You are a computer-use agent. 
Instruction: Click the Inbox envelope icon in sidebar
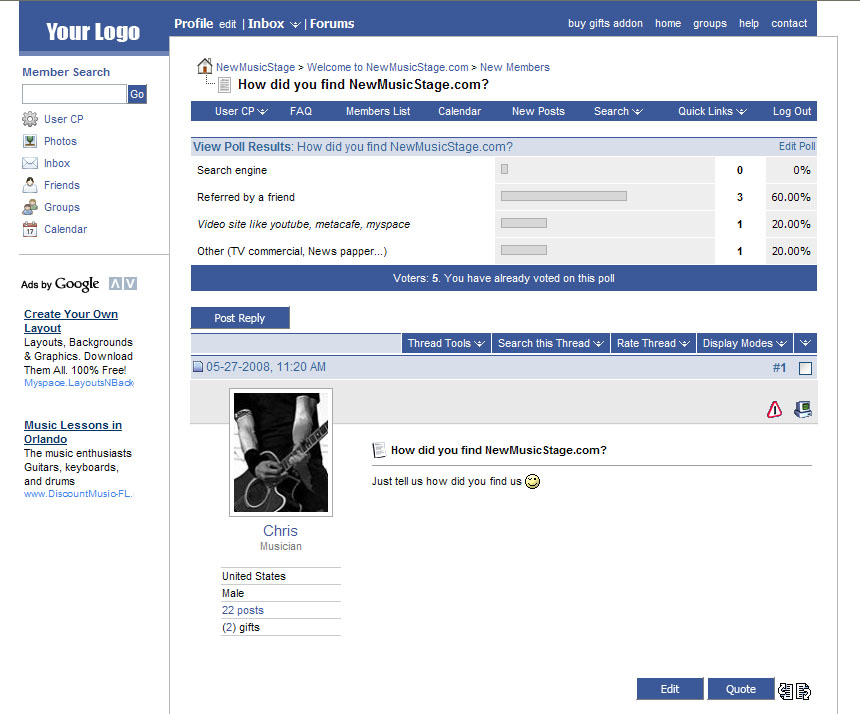30,163
